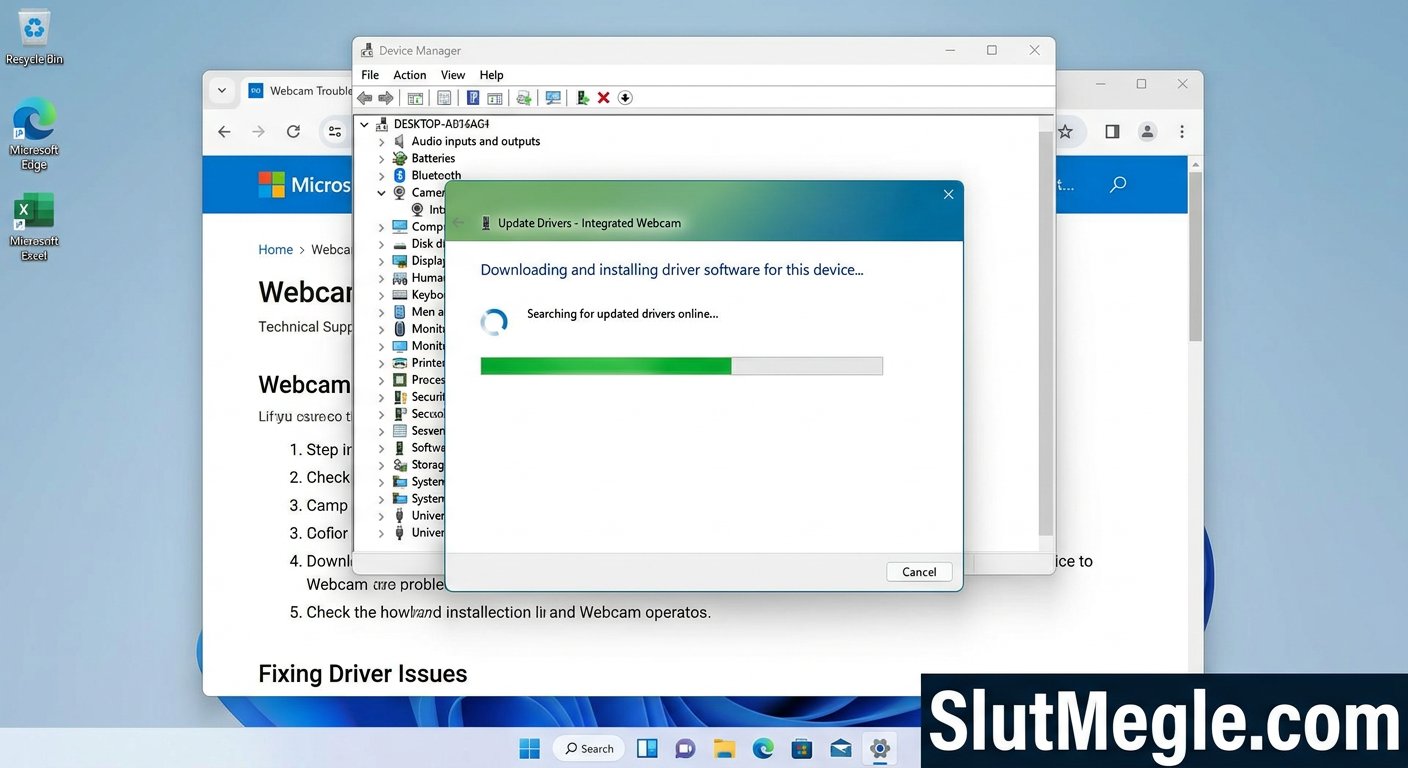Select the Processors chip icon in the tree
This screenshot has height=768, width=1408.
(400, 380)
